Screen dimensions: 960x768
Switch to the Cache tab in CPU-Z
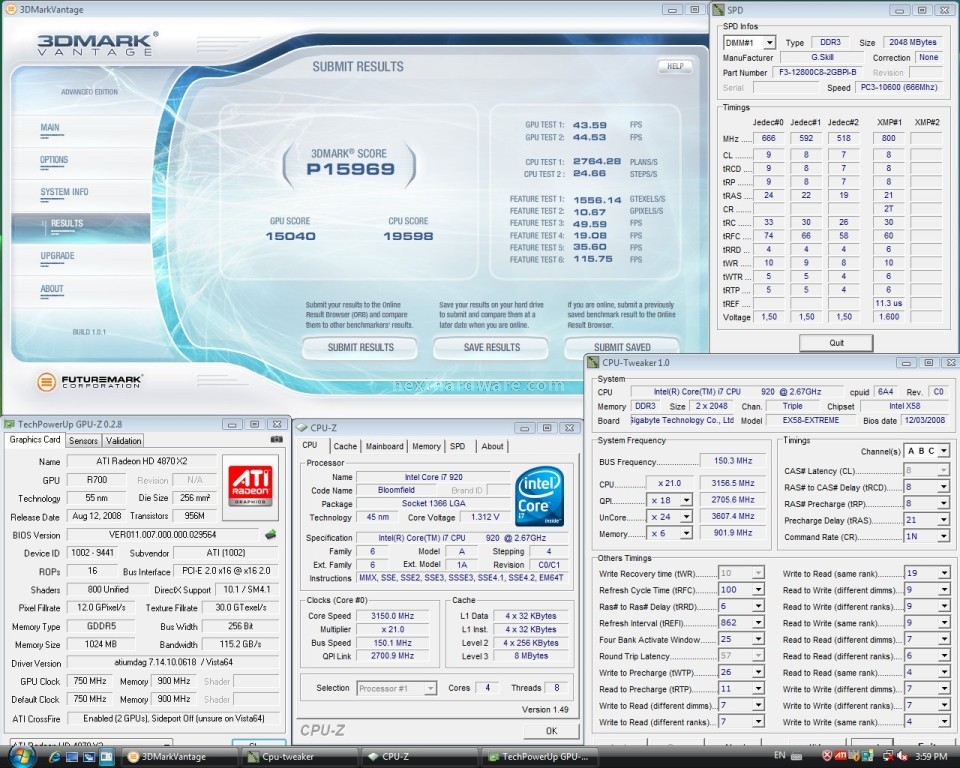345,446
